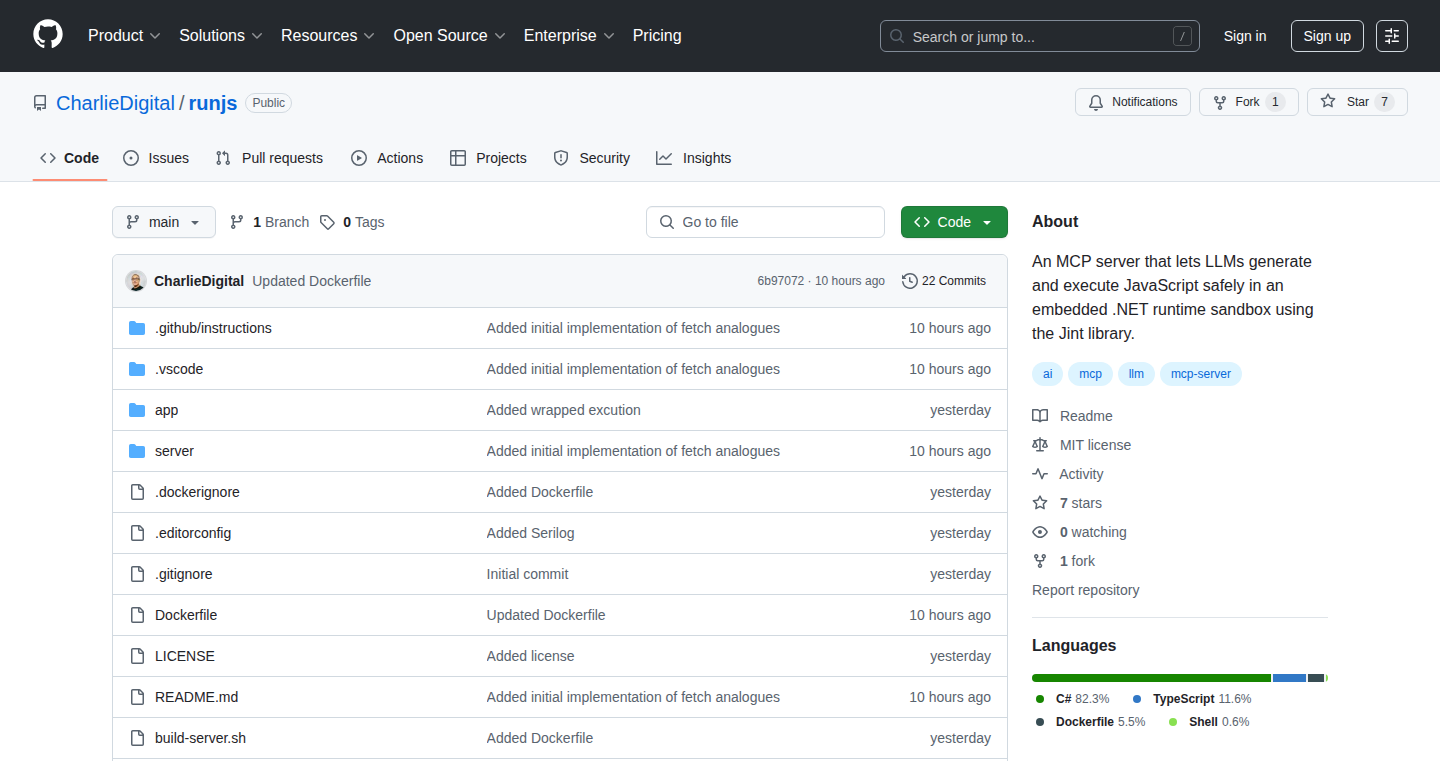Screen dimensions: 1440x761
Task: Click the dark Dockerfile segment in languages bar
Action: pyautogui.click(x=1316, y=678)
